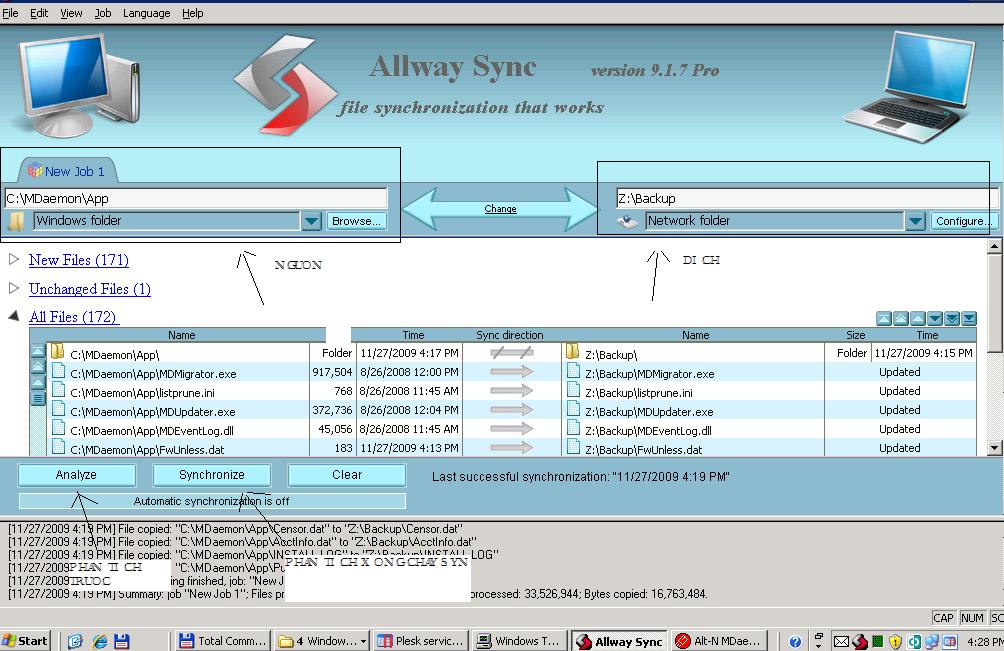
Task: Open the '4 Window...' taskbar group dropdown
Action: pos(364,641)
